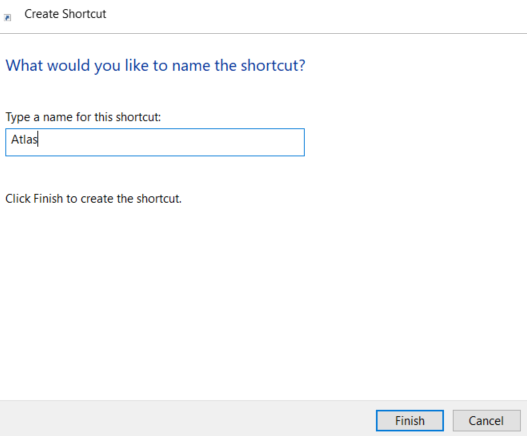Screen dimensions: 527x436
Task: Click the Create Shortcut title bar icon
Action: (x=7, y=17)
